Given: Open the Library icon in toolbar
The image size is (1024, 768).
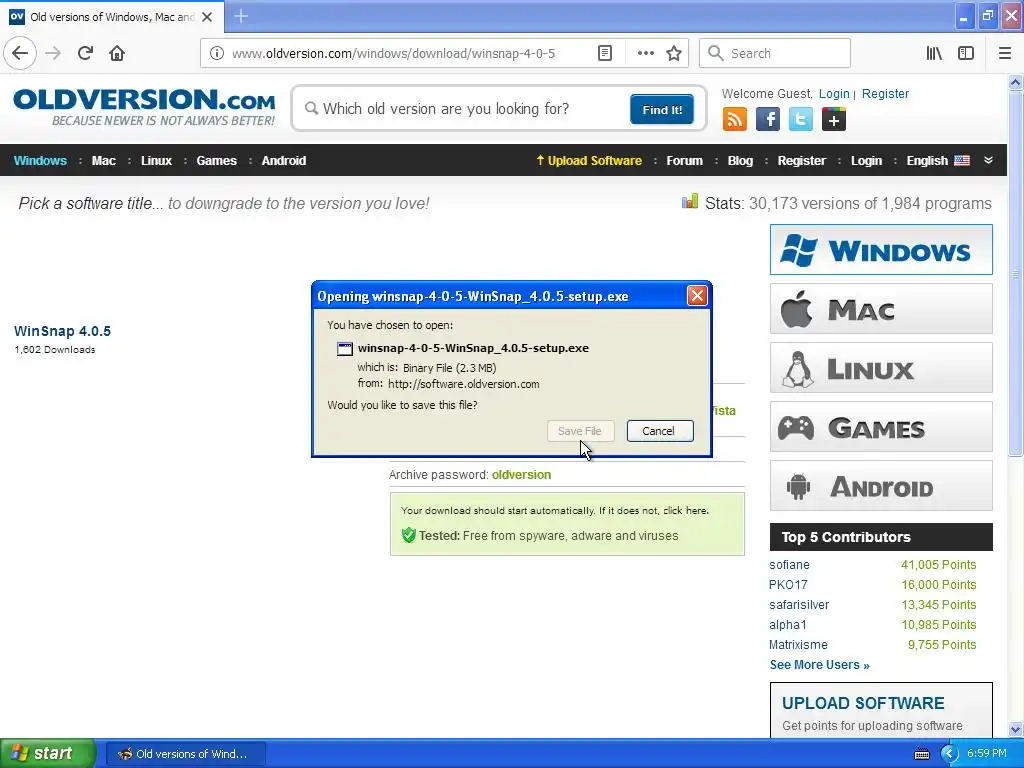Looking at the screenshot, I should (x=934, y=53).
